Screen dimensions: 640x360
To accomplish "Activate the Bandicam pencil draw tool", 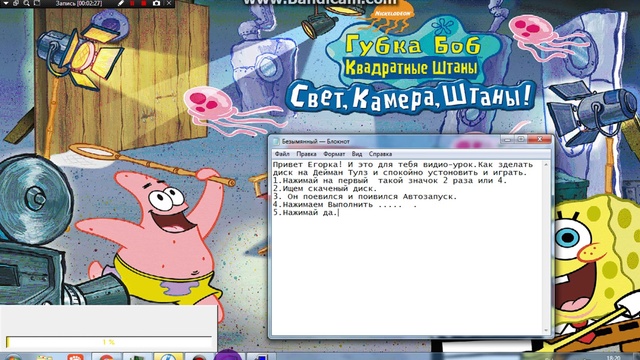I will [121, 3].
